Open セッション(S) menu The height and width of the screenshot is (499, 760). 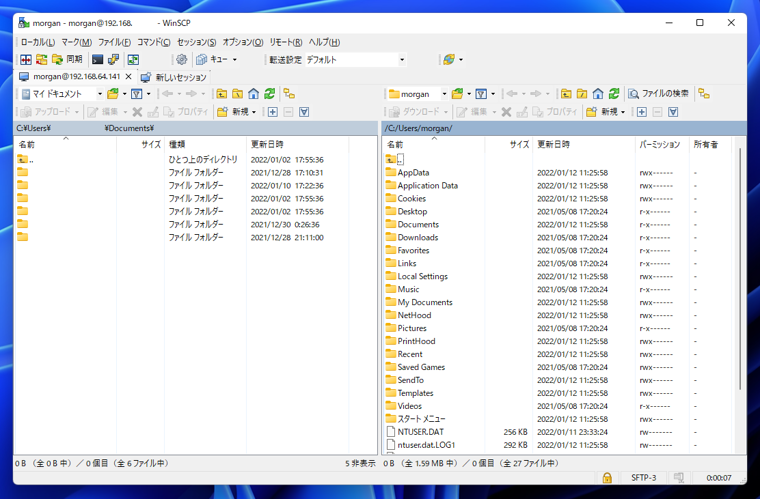196,42
